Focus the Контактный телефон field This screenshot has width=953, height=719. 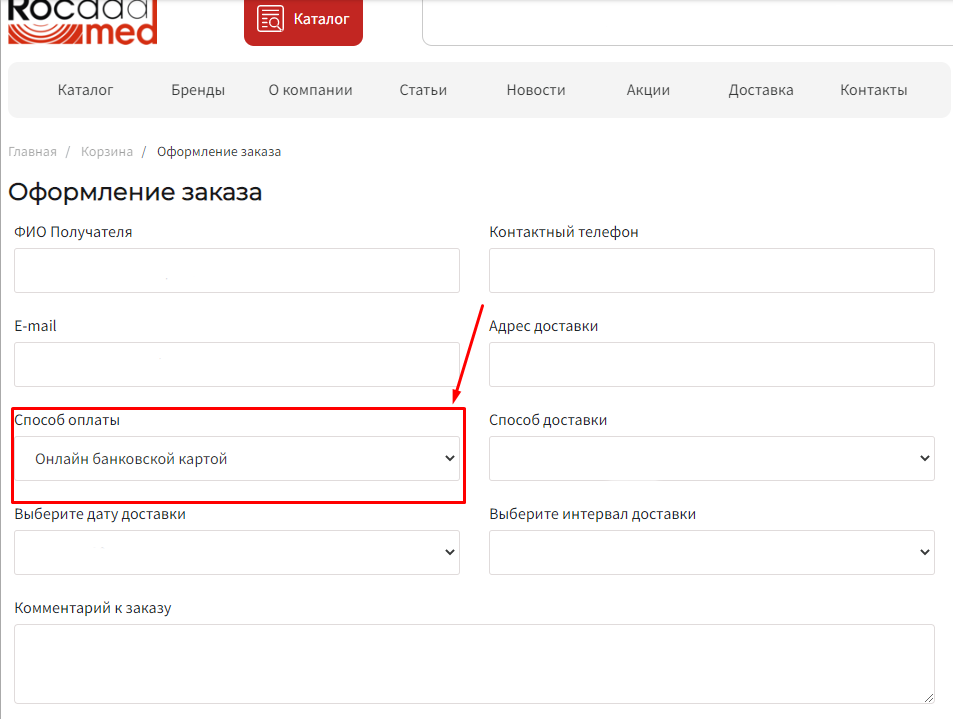point(711,271)
